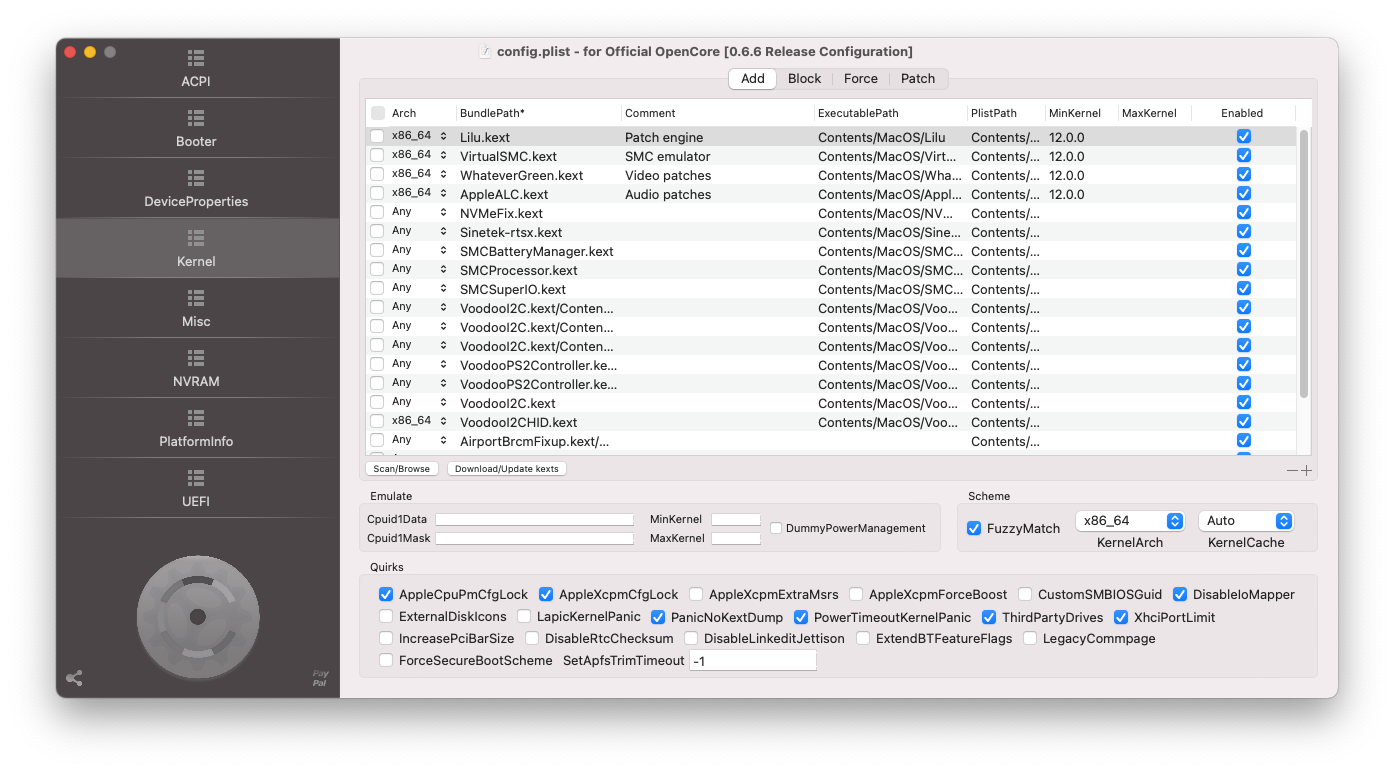Open the Arch selector for SMCBatteryManager.kext

(420, 251)
